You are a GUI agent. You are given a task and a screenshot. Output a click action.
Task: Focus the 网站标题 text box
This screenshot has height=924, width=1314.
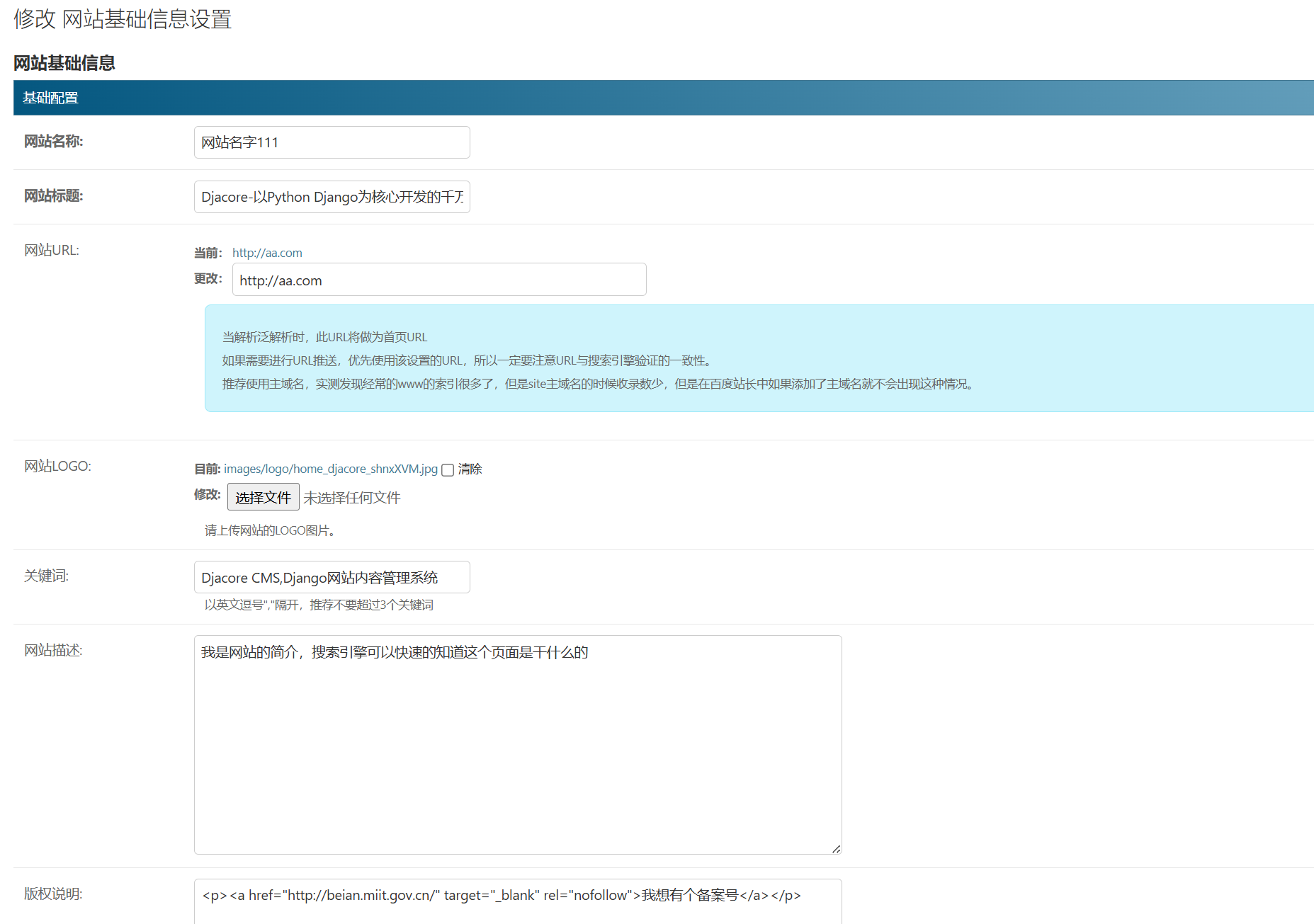pos(332,197)
